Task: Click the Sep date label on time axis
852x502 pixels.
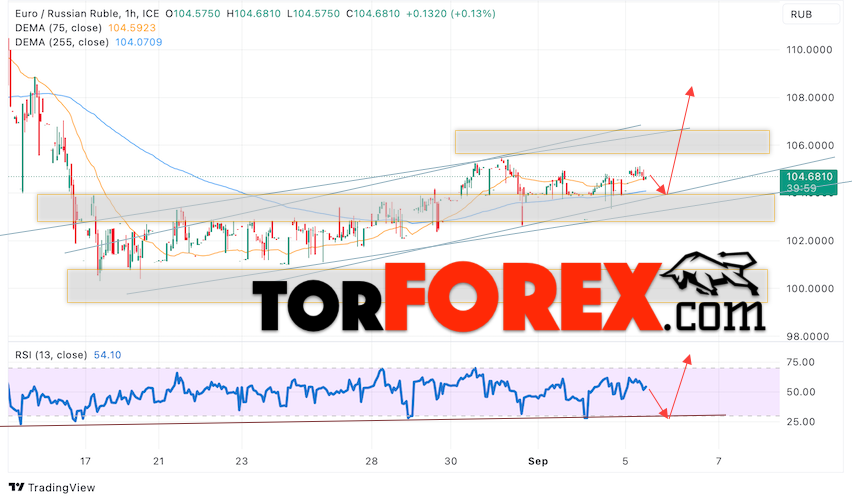Action: [x=538, y=461]
